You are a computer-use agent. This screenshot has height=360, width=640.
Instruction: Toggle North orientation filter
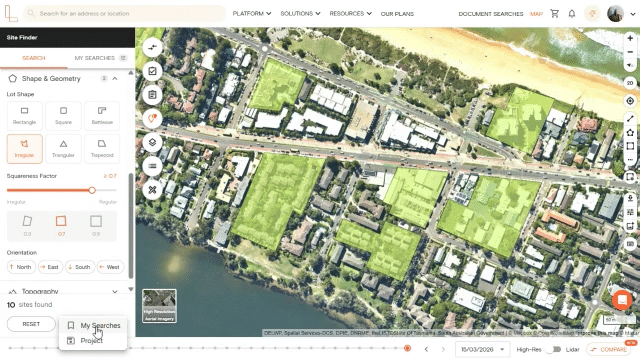(21, 267)
